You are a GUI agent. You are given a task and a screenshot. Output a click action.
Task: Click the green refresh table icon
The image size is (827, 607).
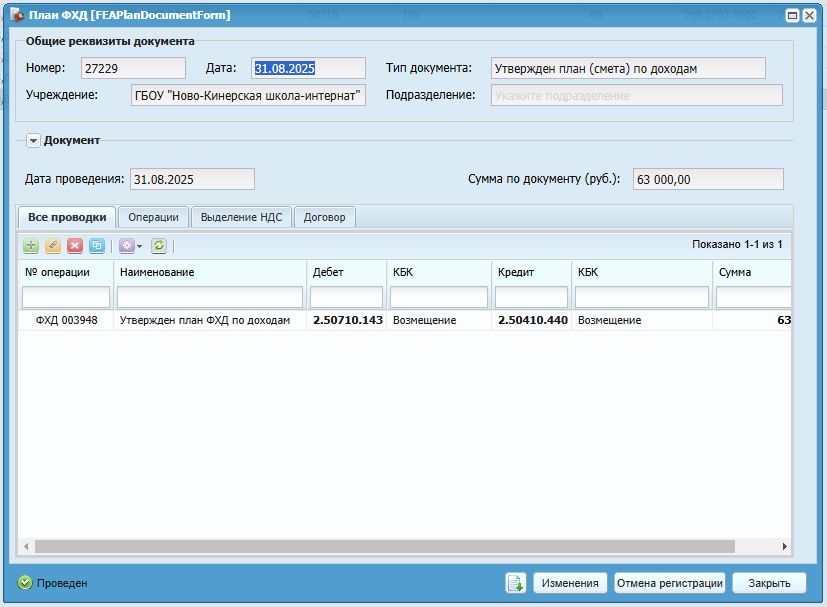coord(159,245)
